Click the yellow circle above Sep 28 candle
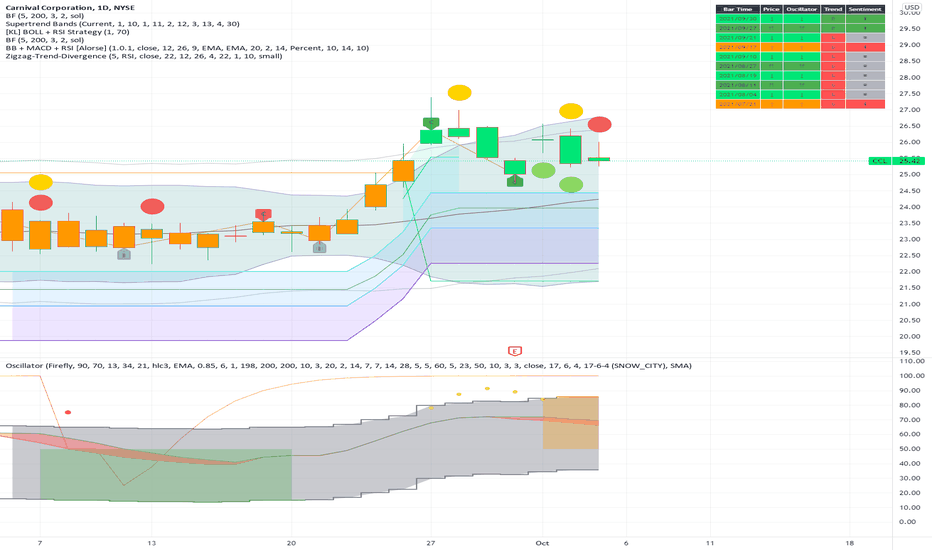The width and height of the screenshot is (932, 550). point(459,93)
